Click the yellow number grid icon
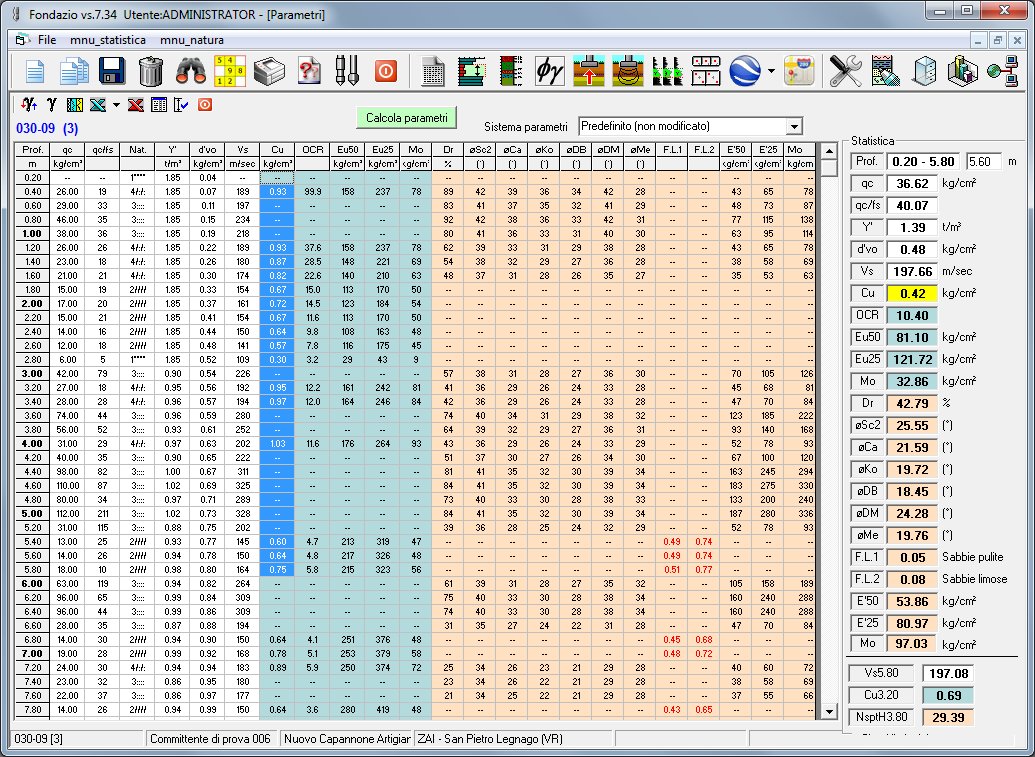Screen dimensions: 1035x757 point(230,71)
